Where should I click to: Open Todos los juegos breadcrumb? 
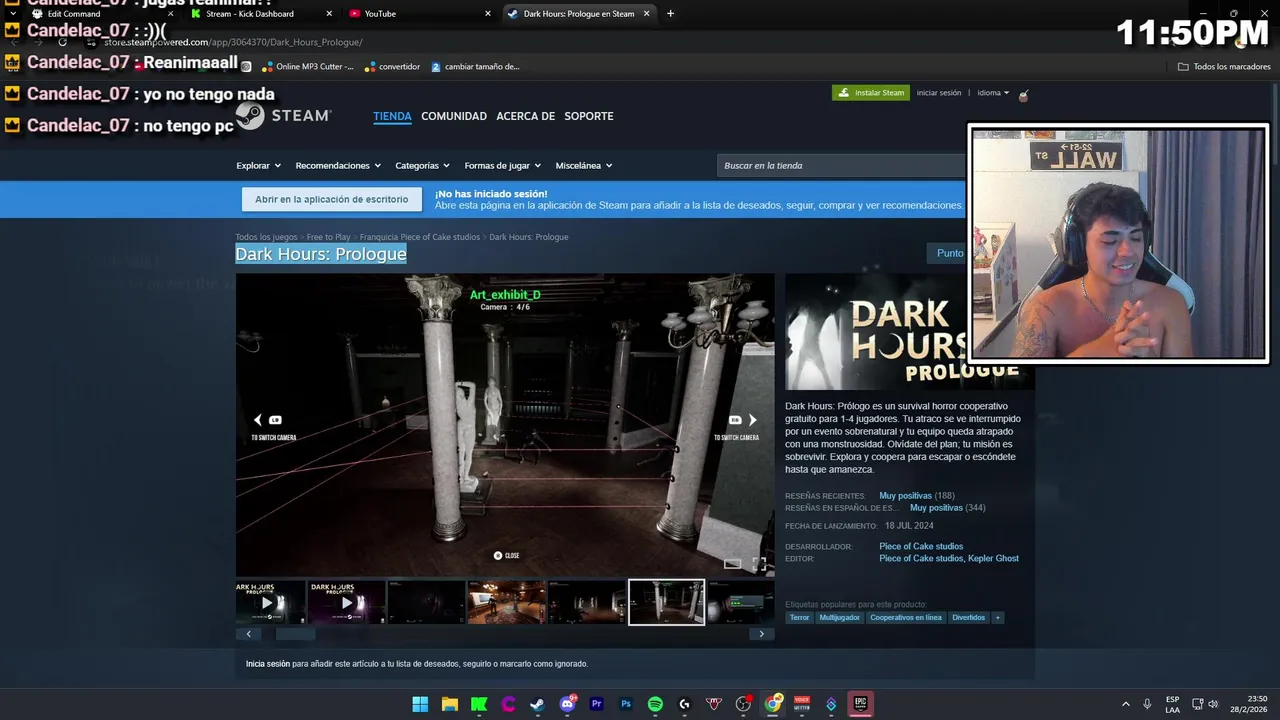coord(266,237)
